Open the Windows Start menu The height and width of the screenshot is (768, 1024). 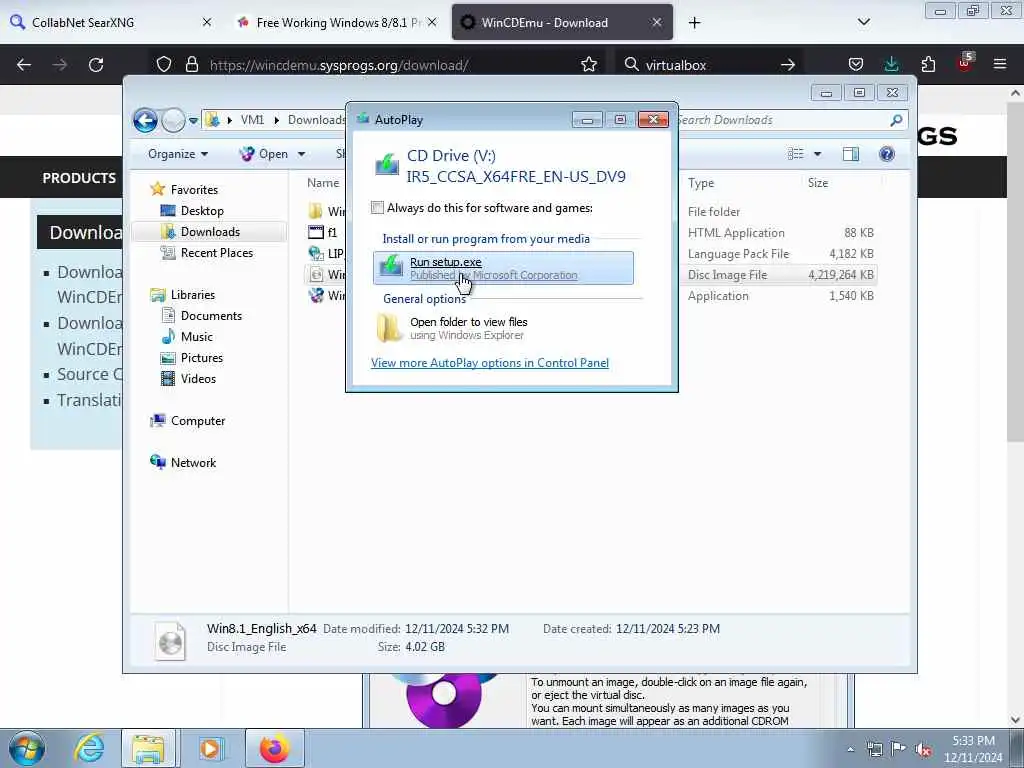27,748
